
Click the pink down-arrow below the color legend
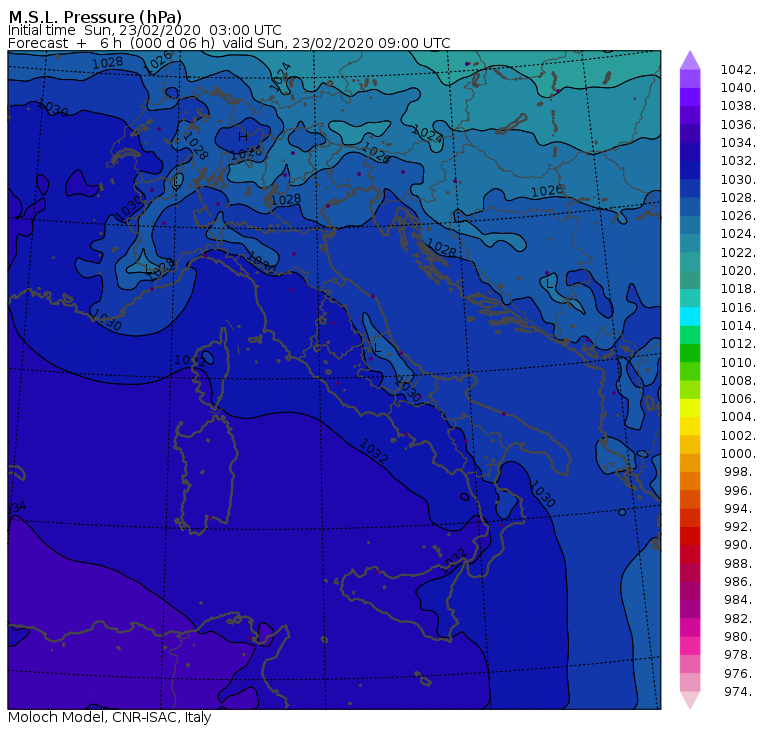click(x=690, y=700)
